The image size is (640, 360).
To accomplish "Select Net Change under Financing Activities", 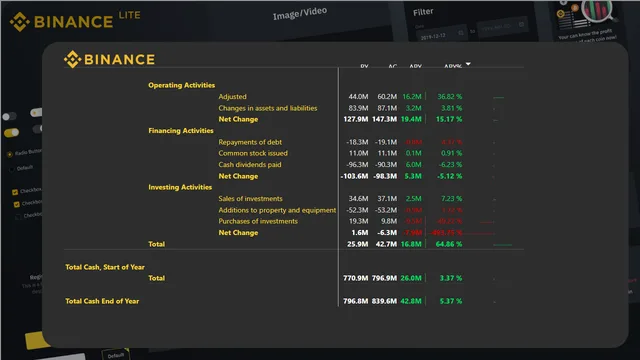I will pos(238,176).
